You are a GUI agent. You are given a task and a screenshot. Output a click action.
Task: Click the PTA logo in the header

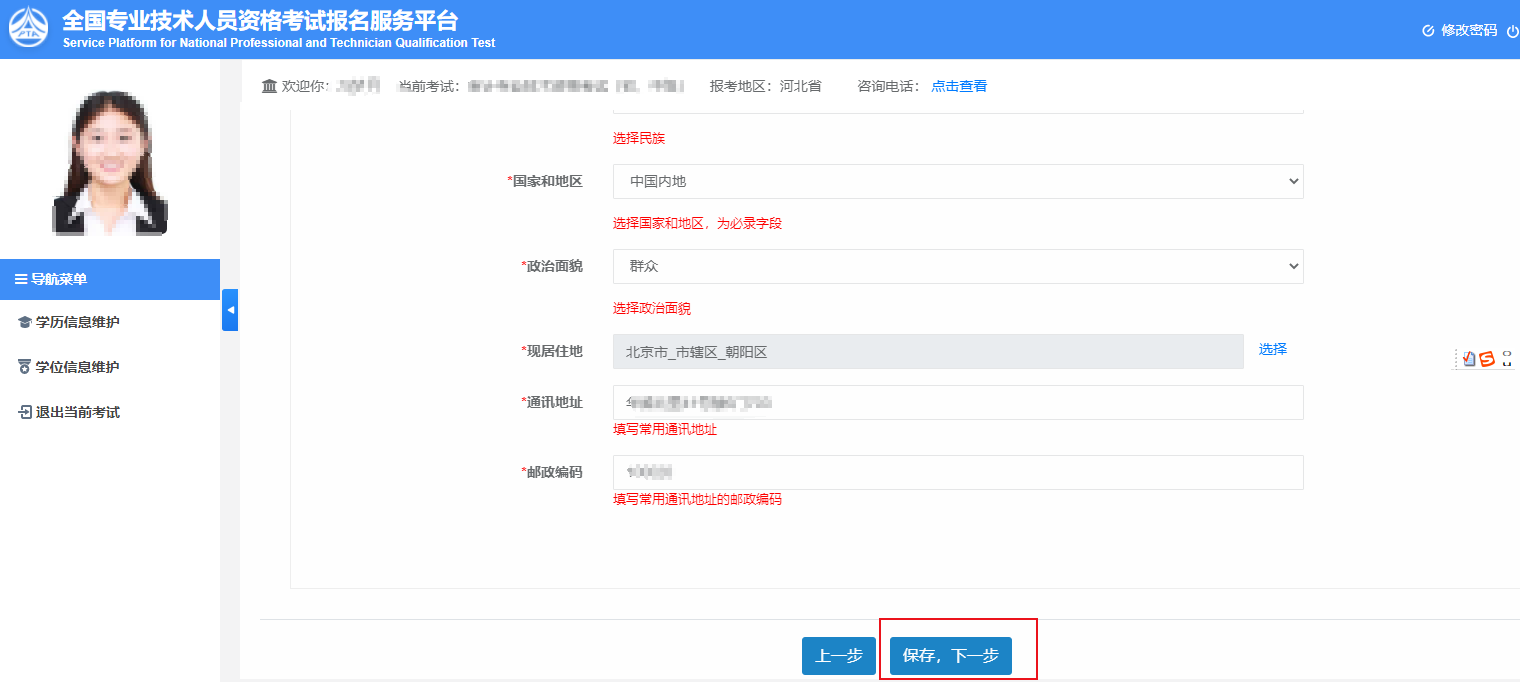point(28,28)
